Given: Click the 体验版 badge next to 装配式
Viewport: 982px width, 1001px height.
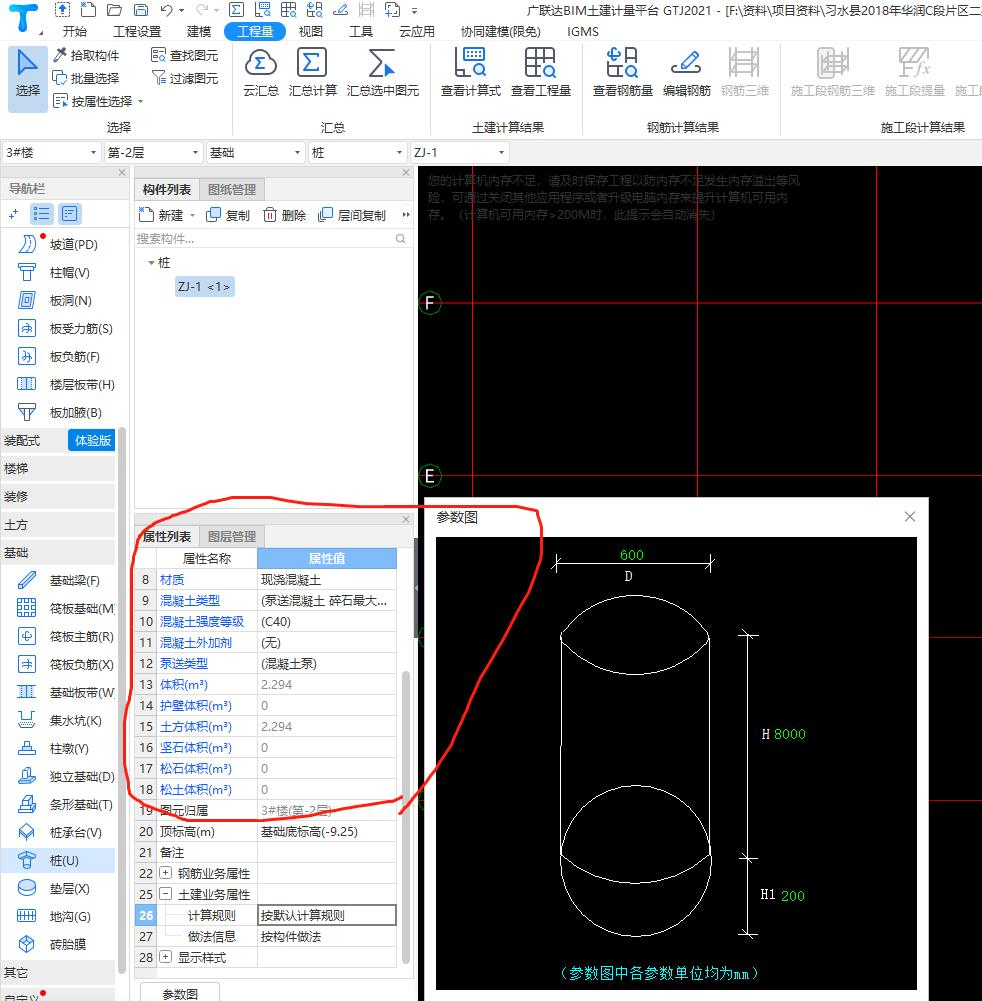Looking at the screenshot, I should point(92,440).
